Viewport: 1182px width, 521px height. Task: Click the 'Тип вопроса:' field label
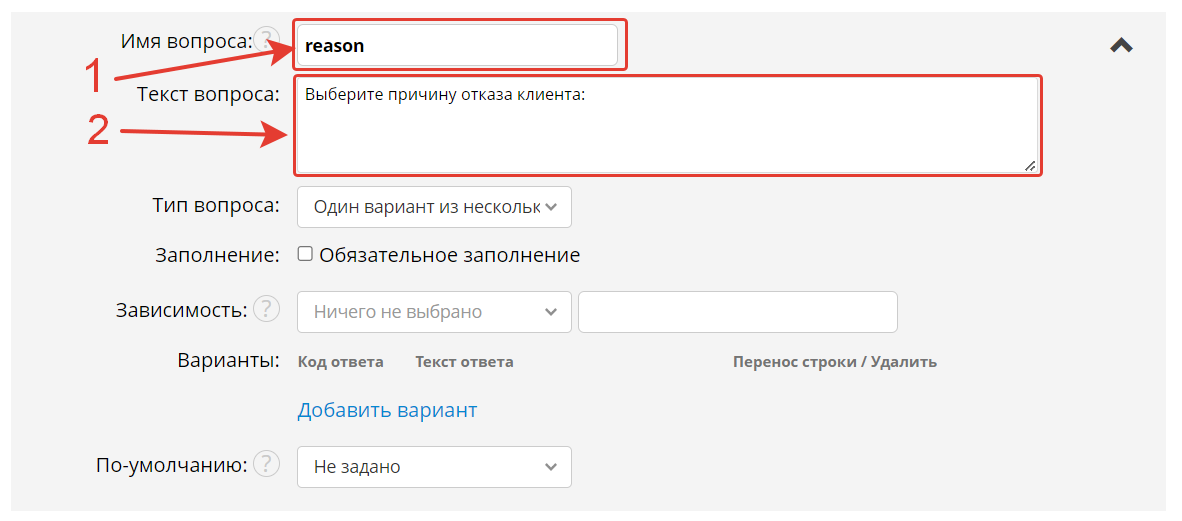tap(215, 205)
